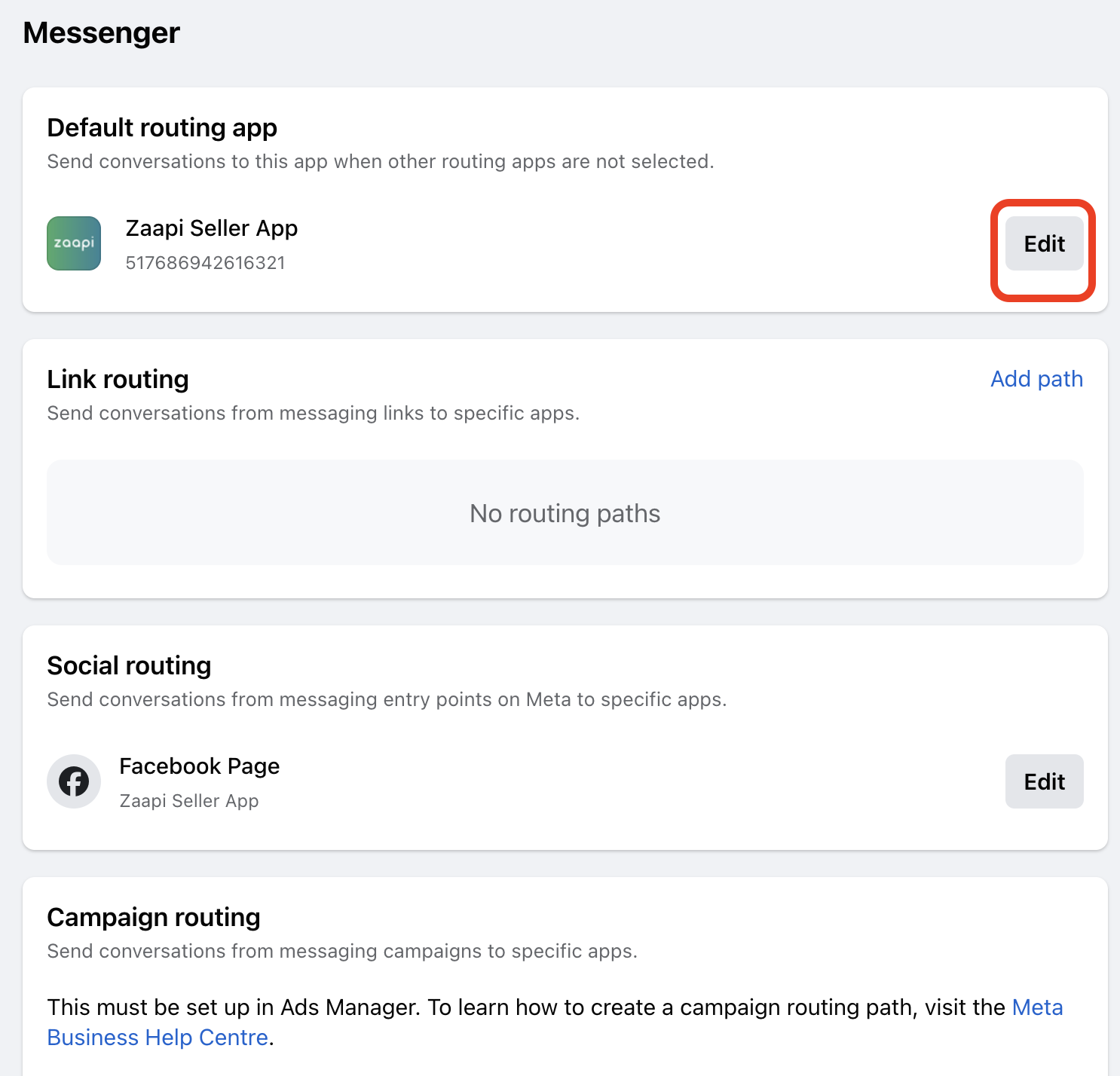The width and height of the screenshot is (1120, 1076).
Task: Click the Link routing description text
Action: point(313,414)
